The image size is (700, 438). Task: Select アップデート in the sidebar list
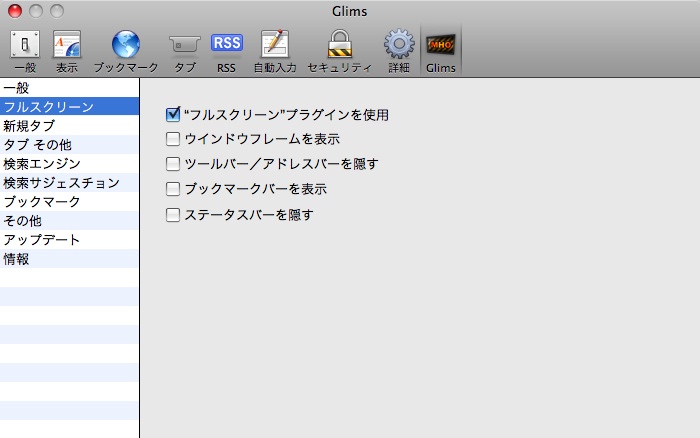pyautogui.click(x=69, y=240)
